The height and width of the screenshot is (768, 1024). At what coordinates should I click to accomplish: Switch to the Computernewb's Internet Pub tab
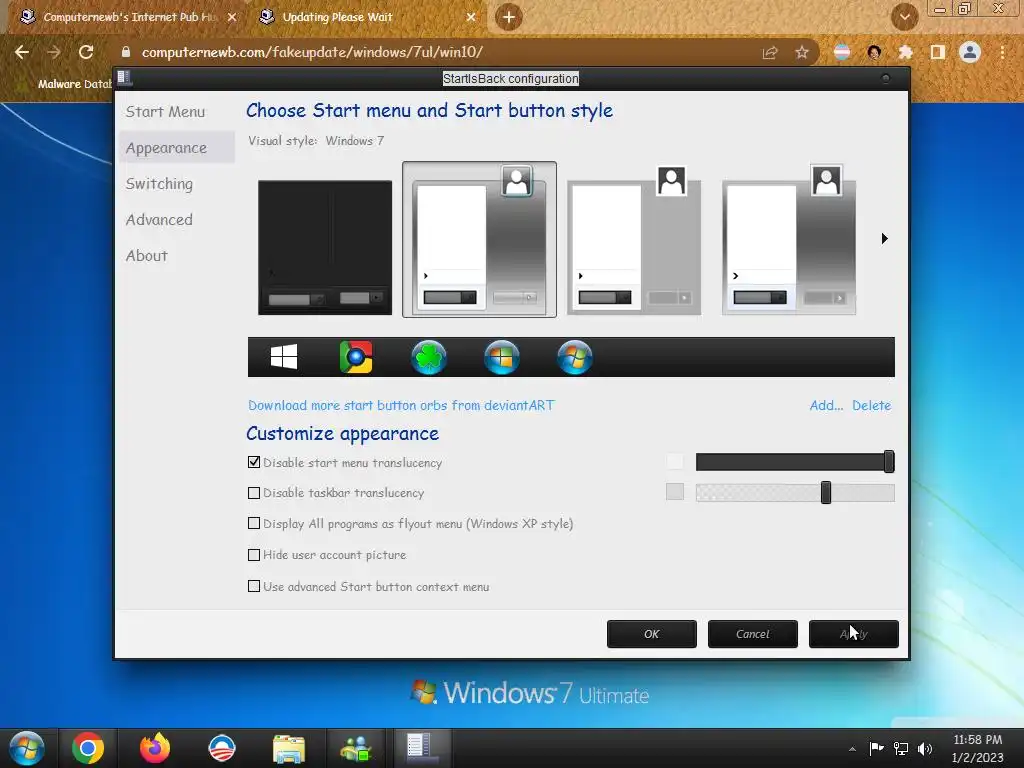pos(127,17)
